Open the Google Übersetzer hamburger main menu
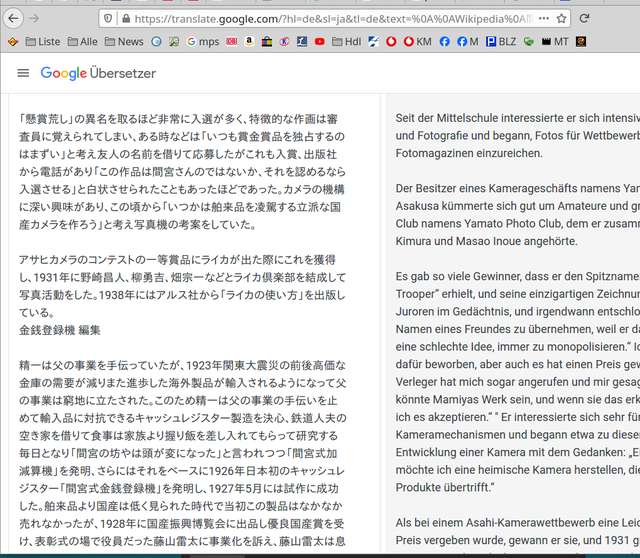 [x=23, y=73]
